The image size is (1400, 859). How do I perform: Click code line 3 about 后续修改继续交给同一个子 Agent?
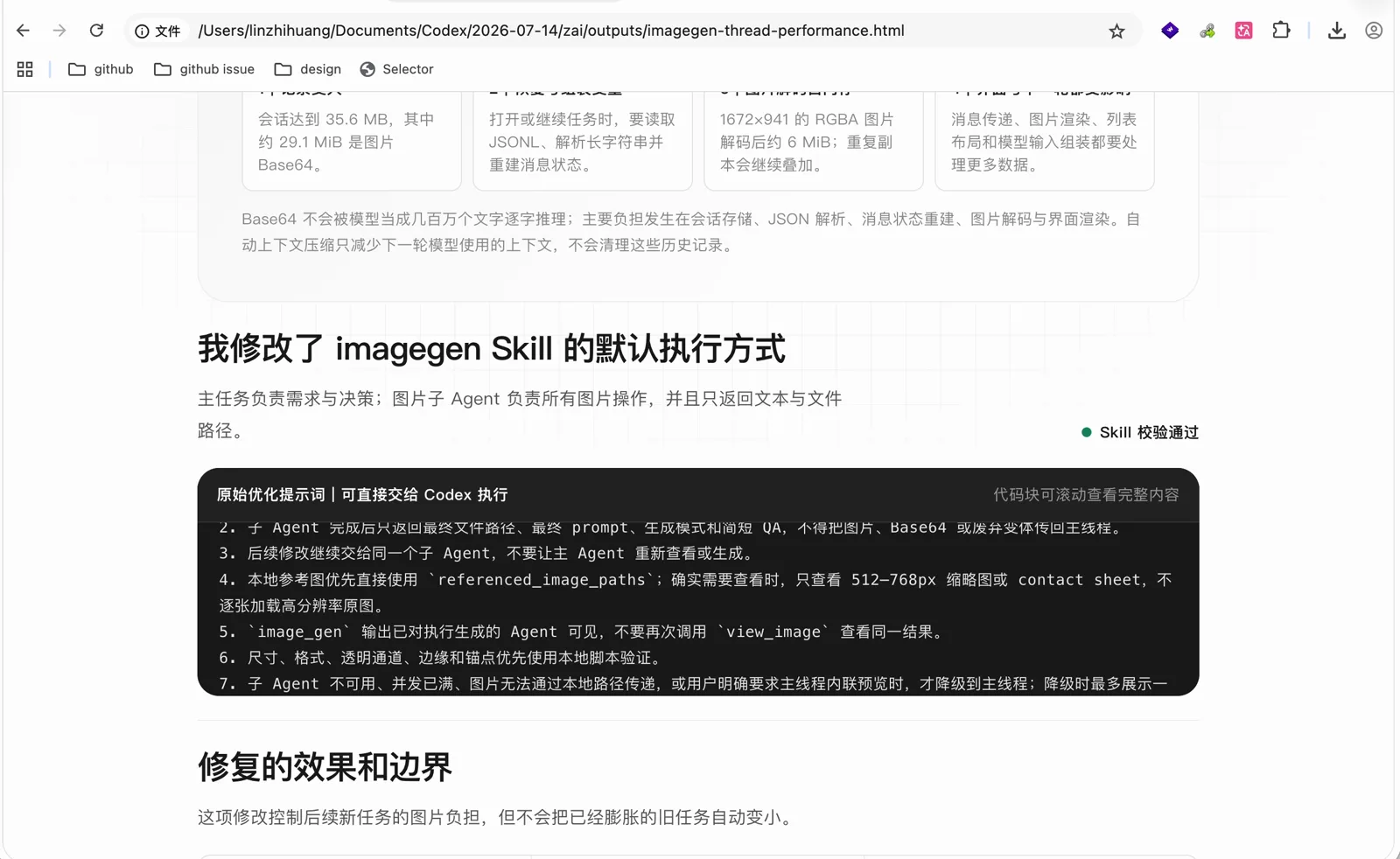[x=486, y=554]
